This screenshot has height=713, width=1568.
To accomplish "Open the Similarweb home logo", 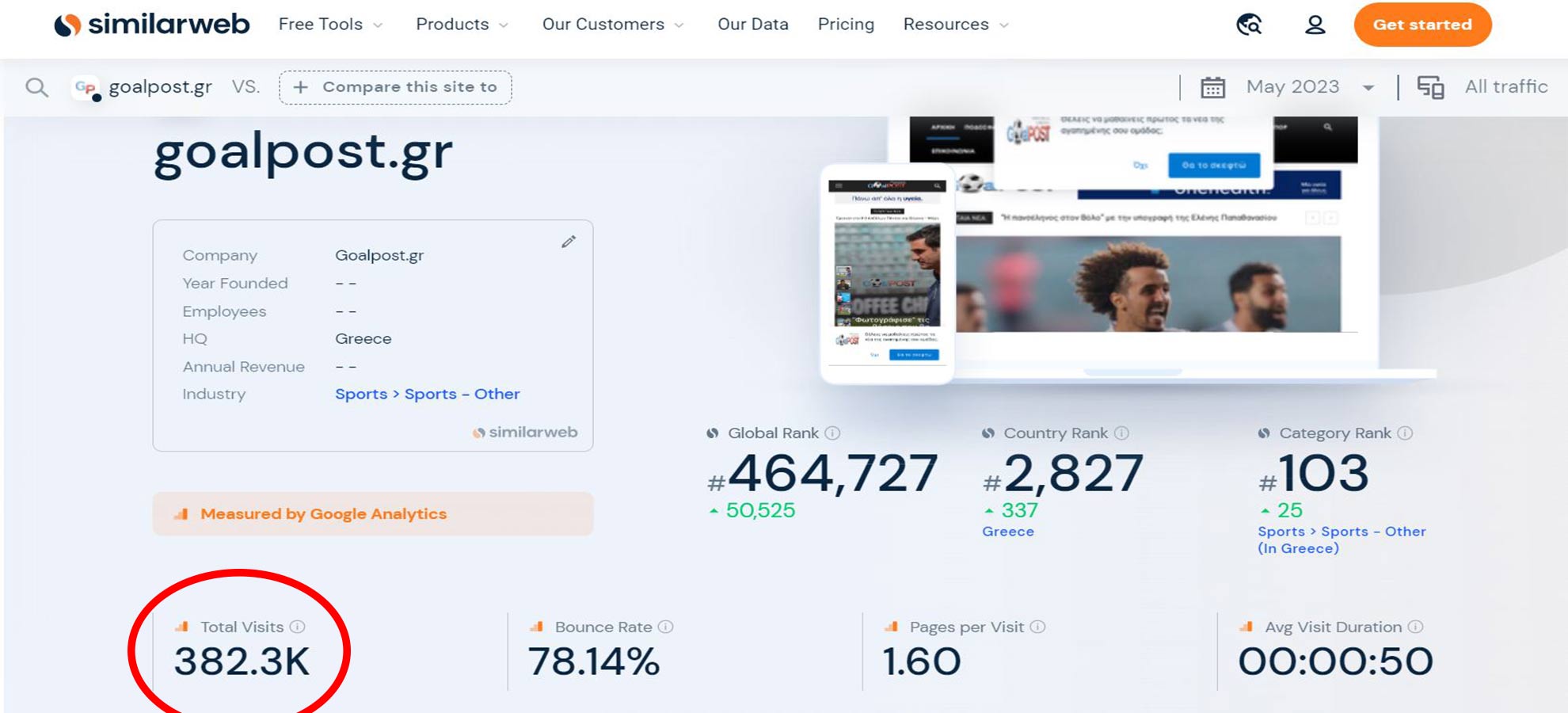I will point(151,25).
